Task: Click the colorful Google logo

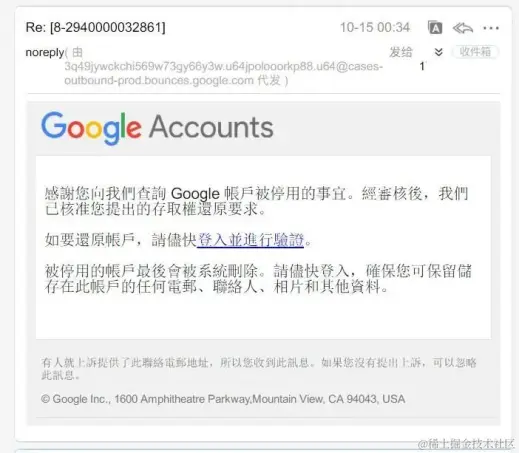Action: pyautogui.click(x=91, y=128)
